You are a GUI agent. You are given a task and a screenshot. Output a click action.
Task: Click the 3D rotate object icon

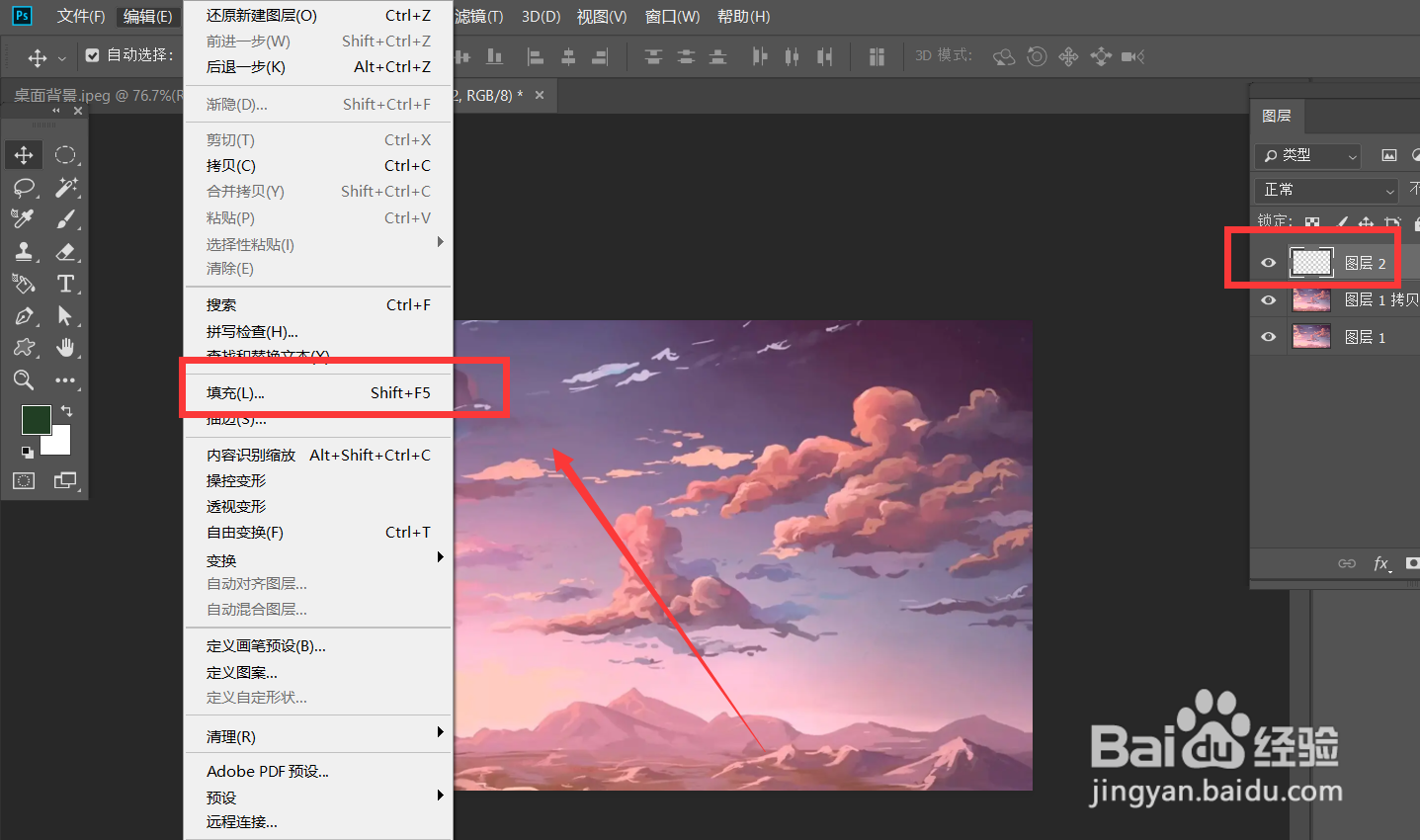(x=1004, y=56)
